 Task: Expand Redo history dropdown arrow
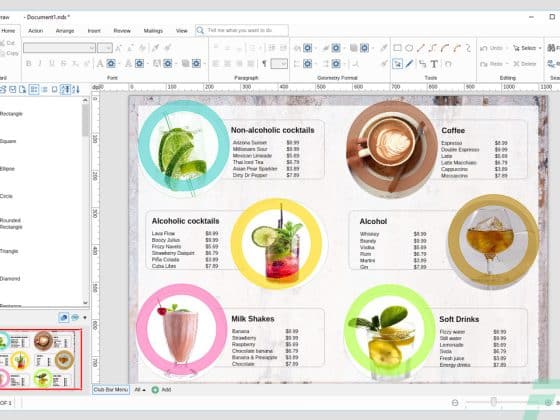(506, 64)
